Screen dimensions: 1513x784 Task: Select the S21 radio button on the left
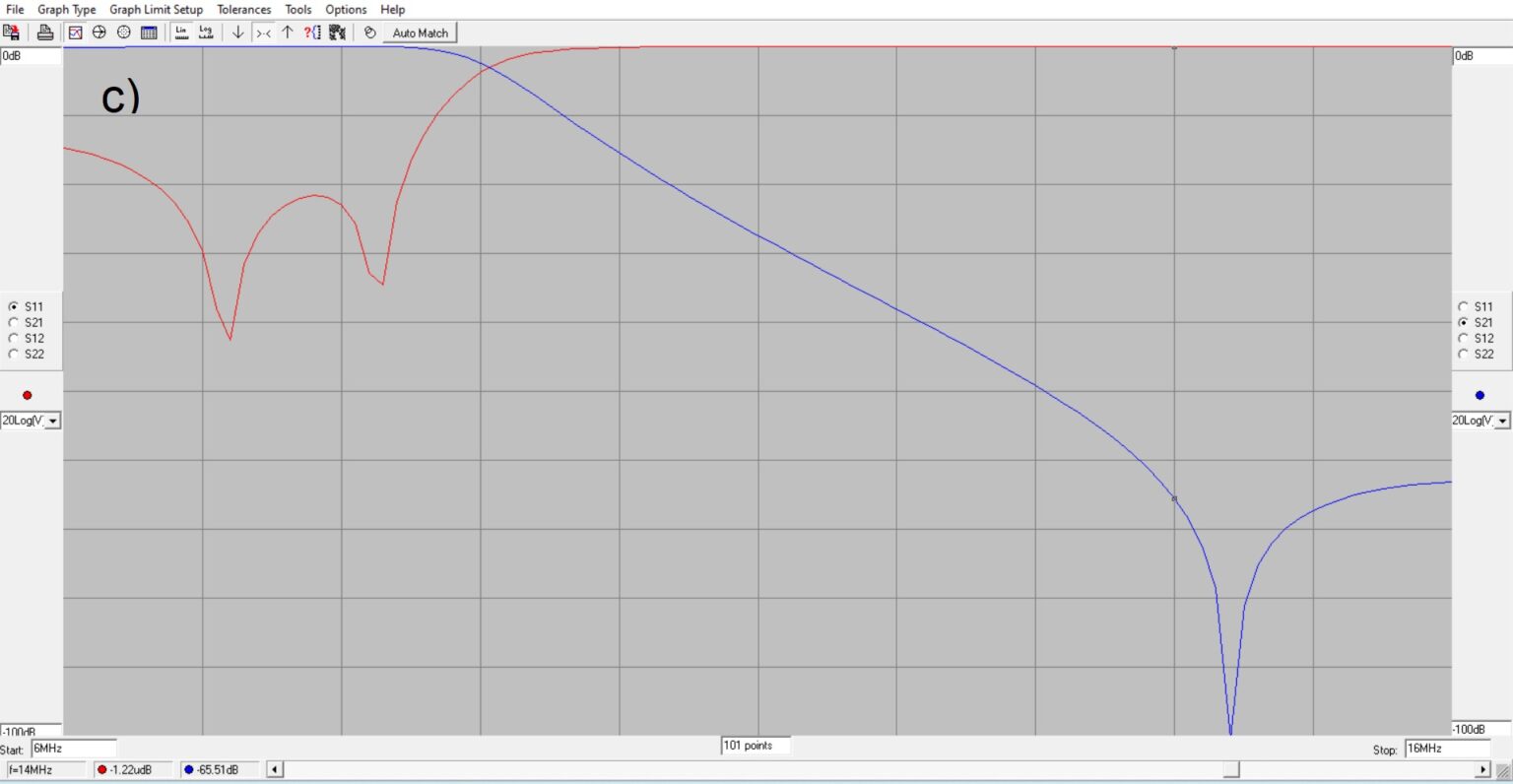[13, 322]
